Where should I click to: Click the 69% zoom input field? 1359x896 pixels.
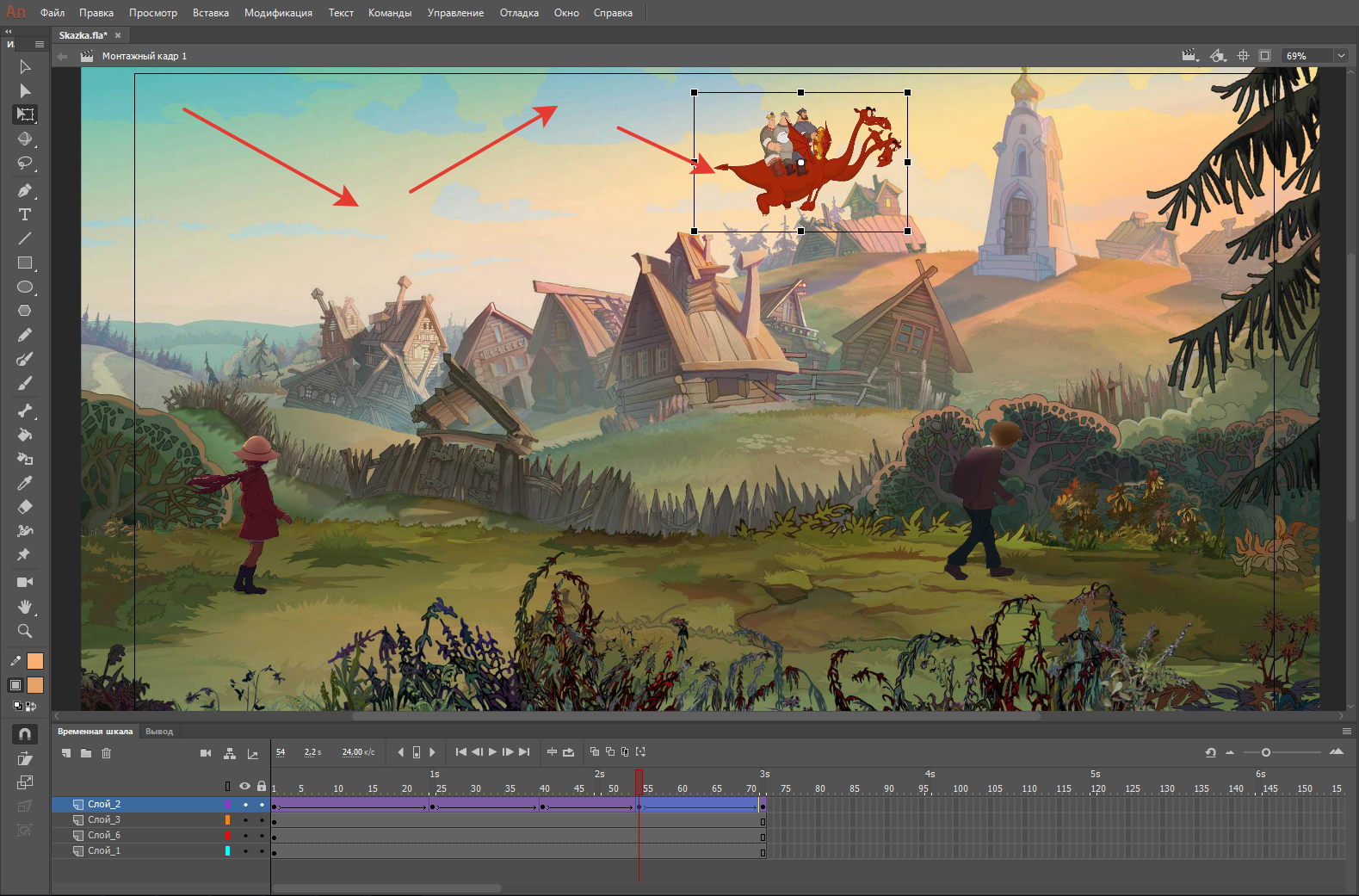tap(1306, 56)
